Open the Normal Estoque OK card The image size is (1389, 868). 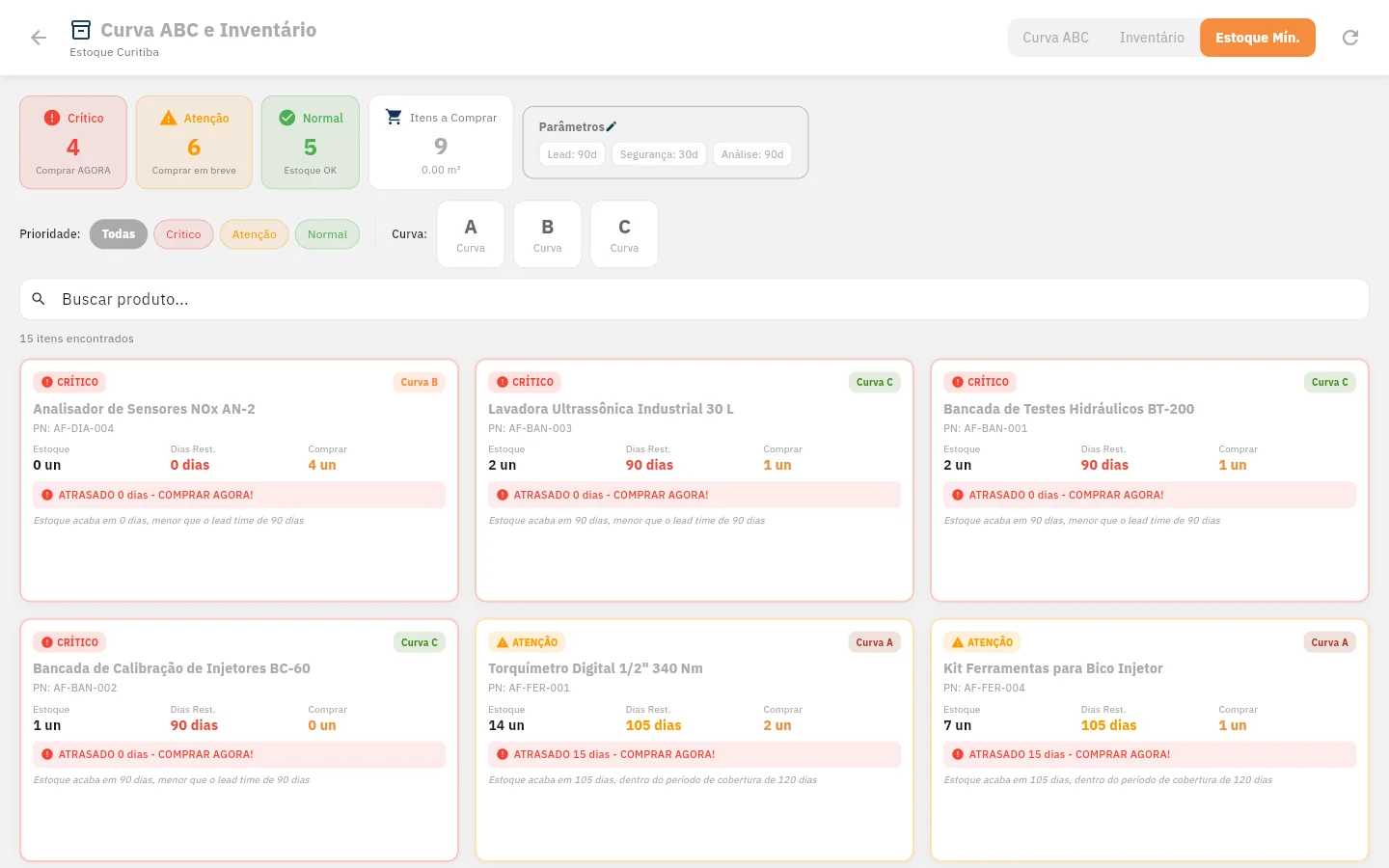click(311, 143)
